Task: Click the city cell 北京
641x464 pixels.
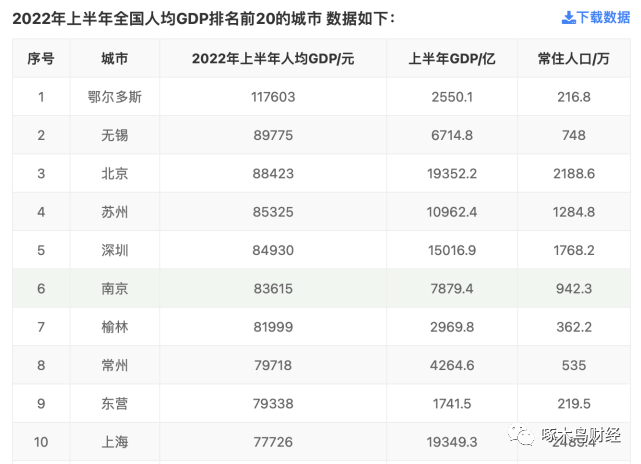Action: point(114,174)
